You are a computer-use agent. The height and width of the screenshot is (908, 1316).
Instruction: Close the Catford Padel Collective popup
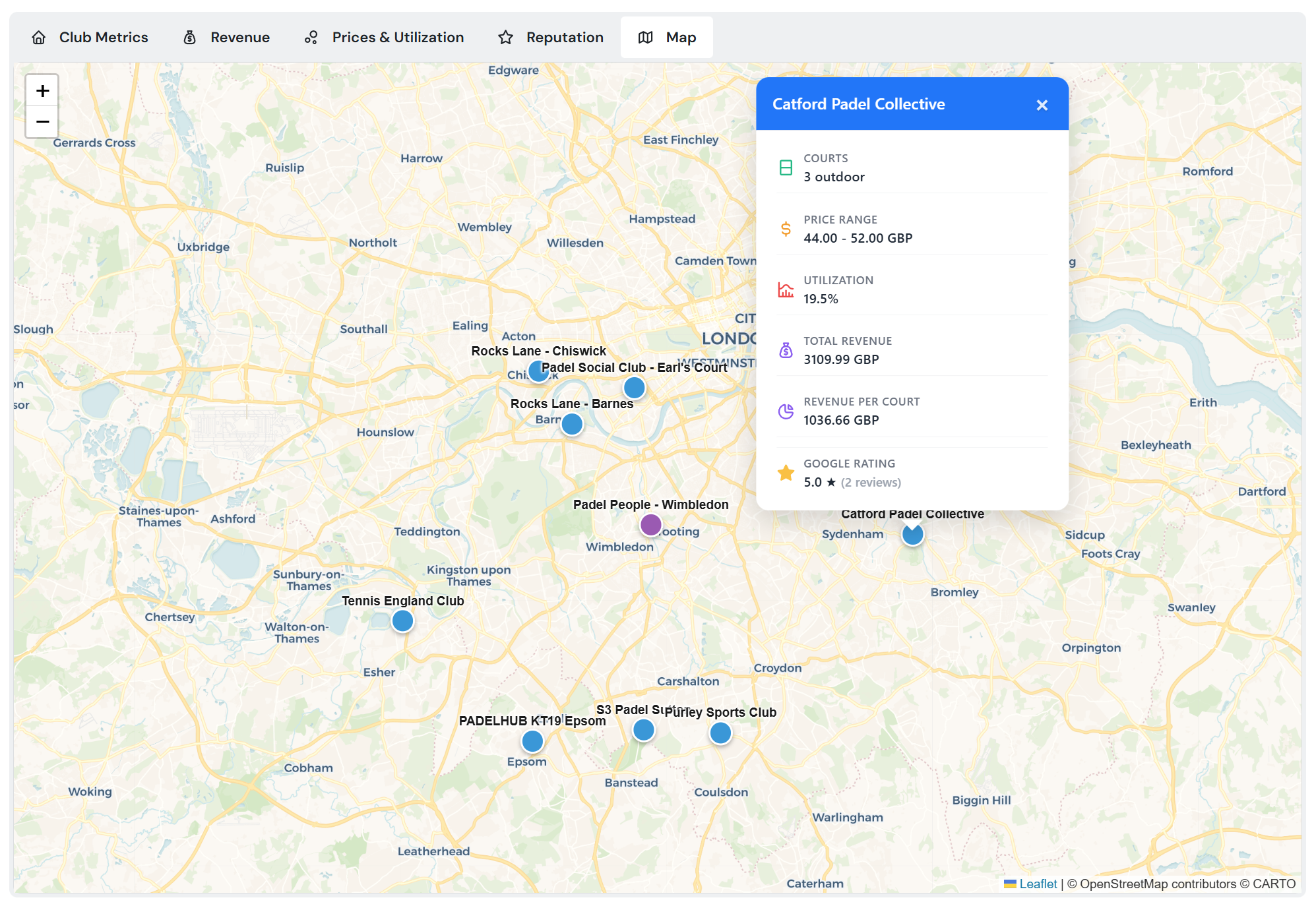coord(1042,105)
